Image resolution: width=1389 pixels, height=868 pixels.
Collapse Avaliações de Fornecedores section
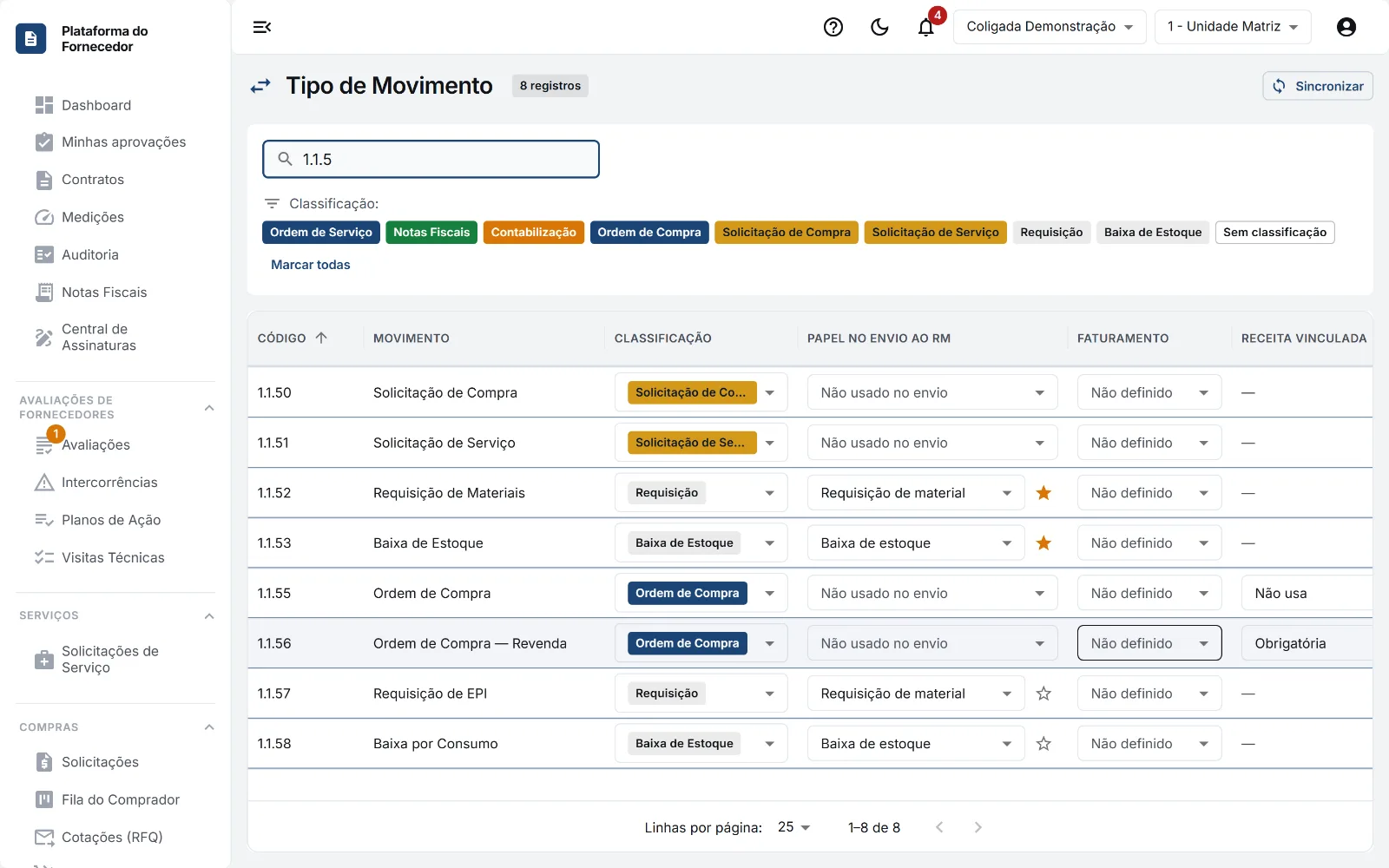tap(209, 408)
